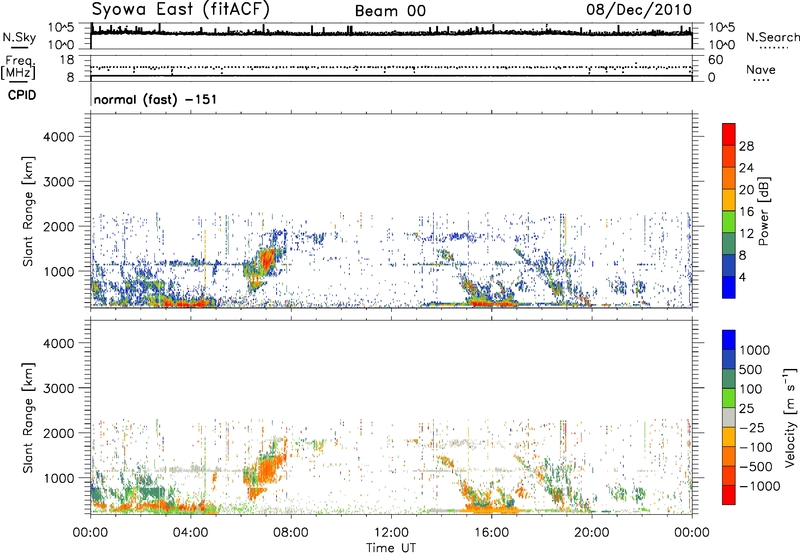This screenshot has height=554, width=800.
Task: Click 'Slant Range [km]' label of power panel
Action: [28, 211]
